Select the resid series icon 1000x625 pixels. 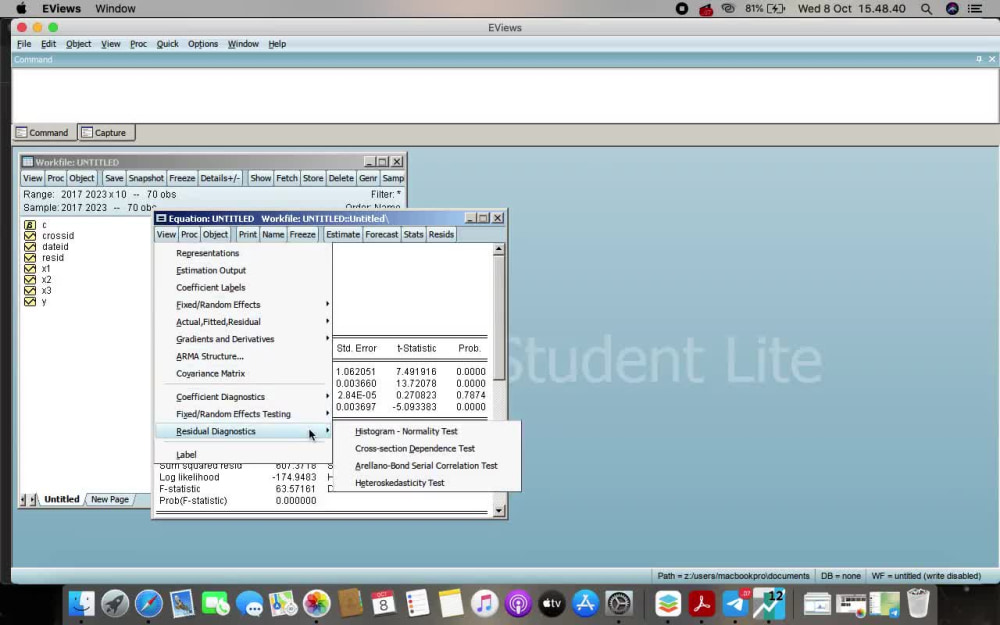click(x=29, y=258)
